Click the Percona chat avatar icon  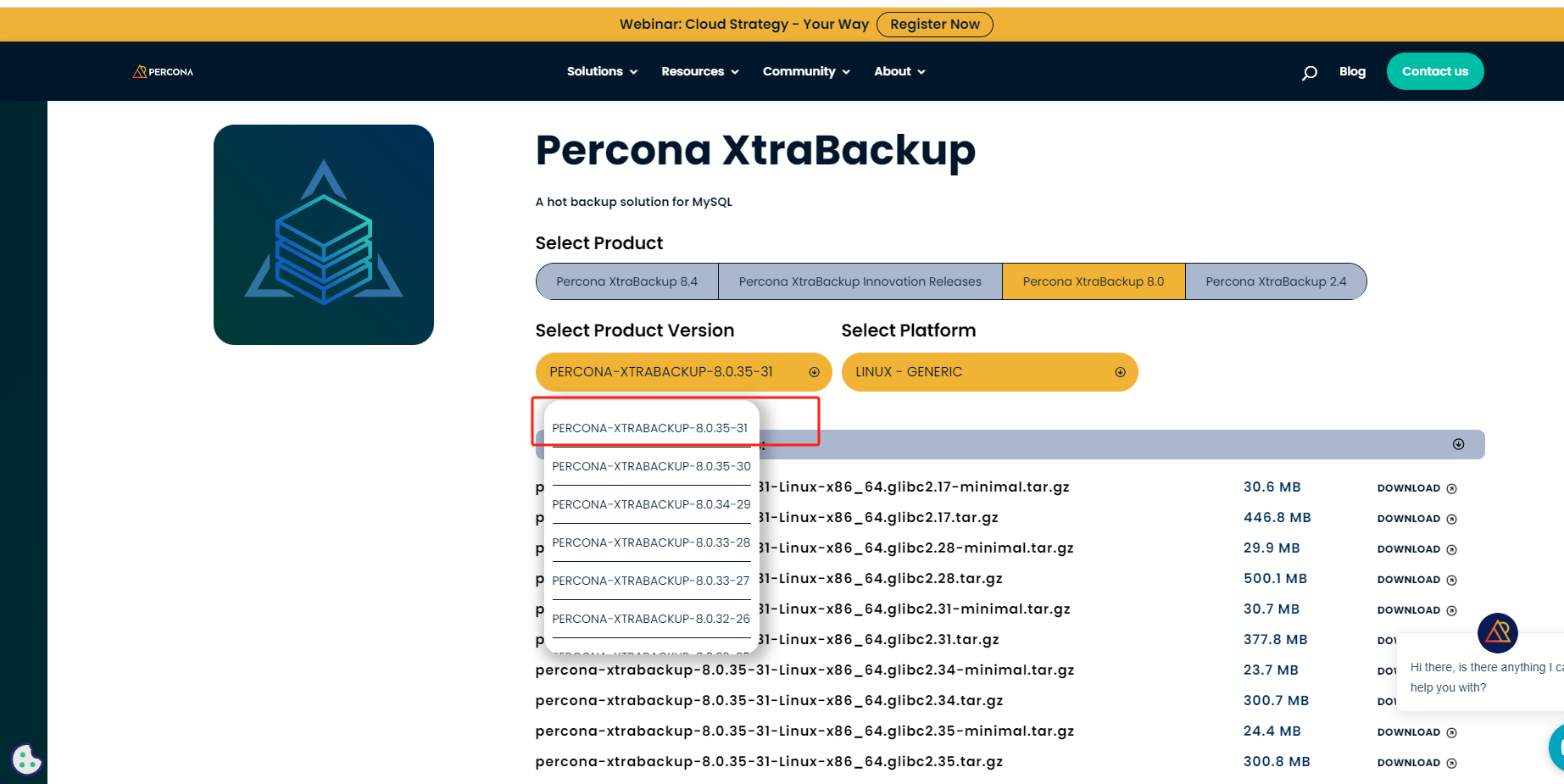click(x=1498, y=633)
